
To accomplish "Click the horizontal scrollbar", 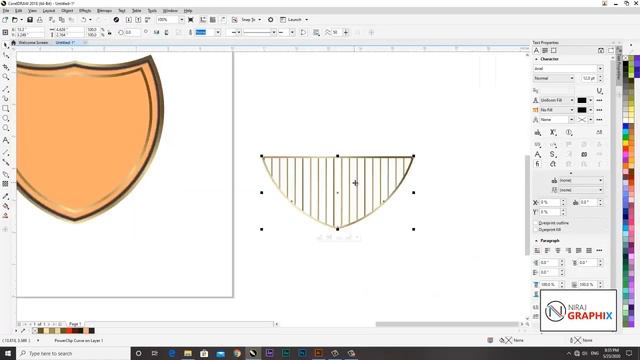I will (x=447, y=324).
